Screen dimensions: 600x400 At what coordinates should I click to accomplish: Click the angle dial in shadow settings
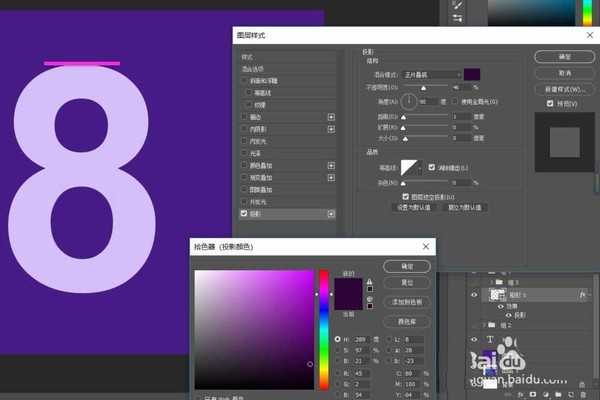[408, 102]
